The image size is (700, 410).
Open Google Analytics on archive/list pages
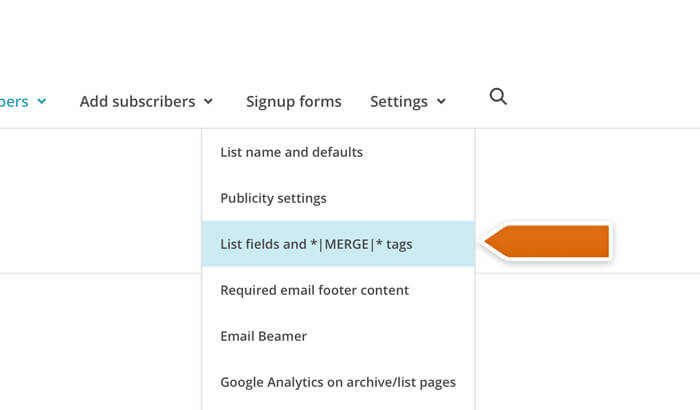[x=338, y=382]
